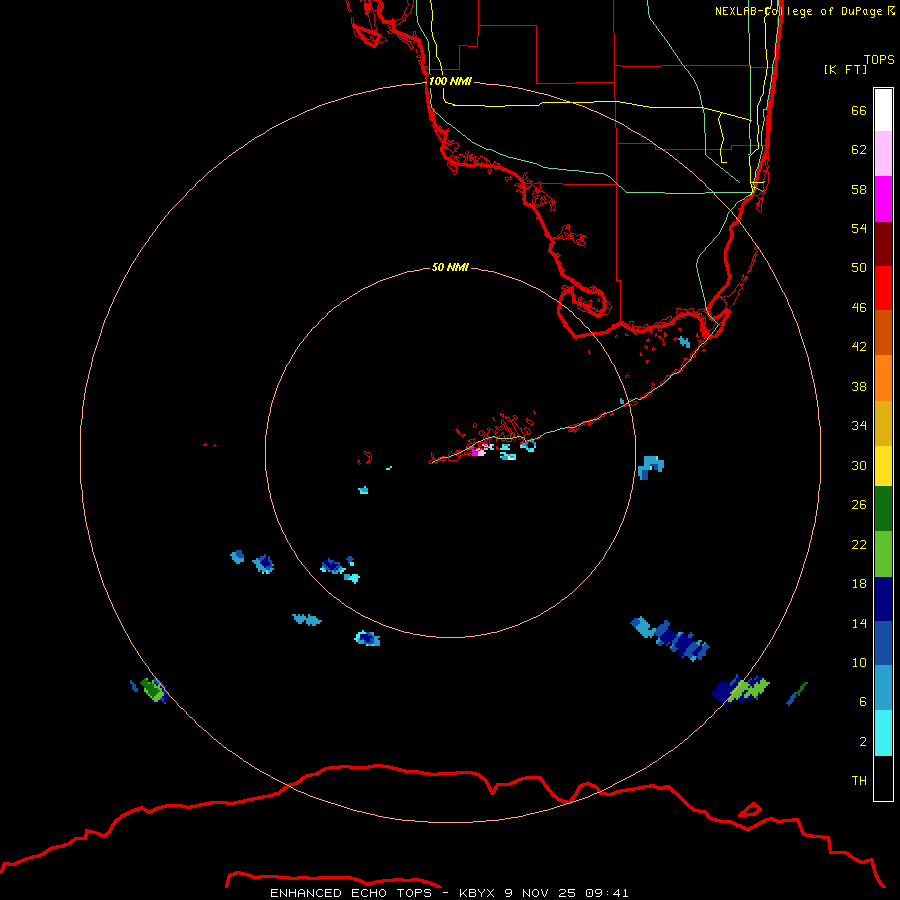
Task: Click the legend value "66"
Action: [x=859, y=110]
